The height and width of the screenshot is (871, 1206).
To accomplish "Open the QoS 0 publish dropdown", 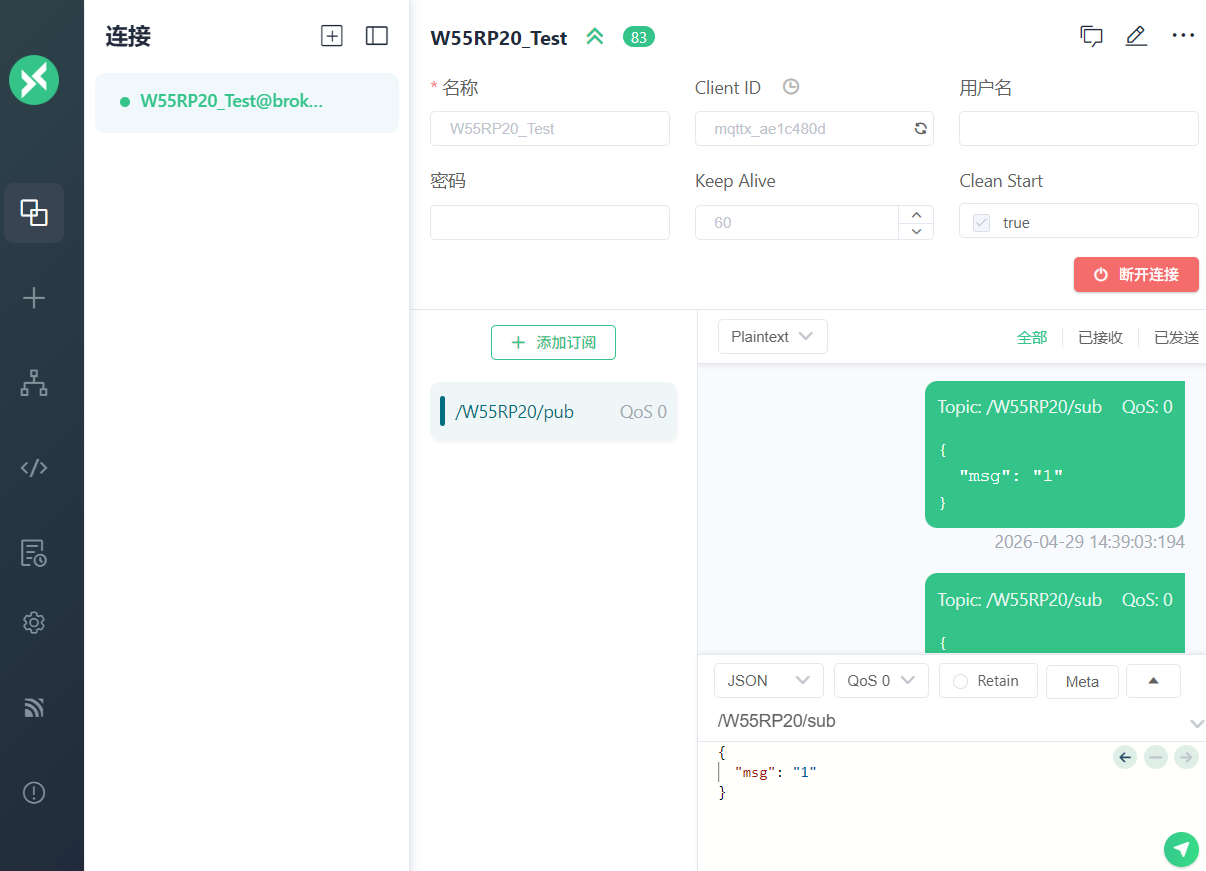I will pyautogui.click(x=881, y=681).
